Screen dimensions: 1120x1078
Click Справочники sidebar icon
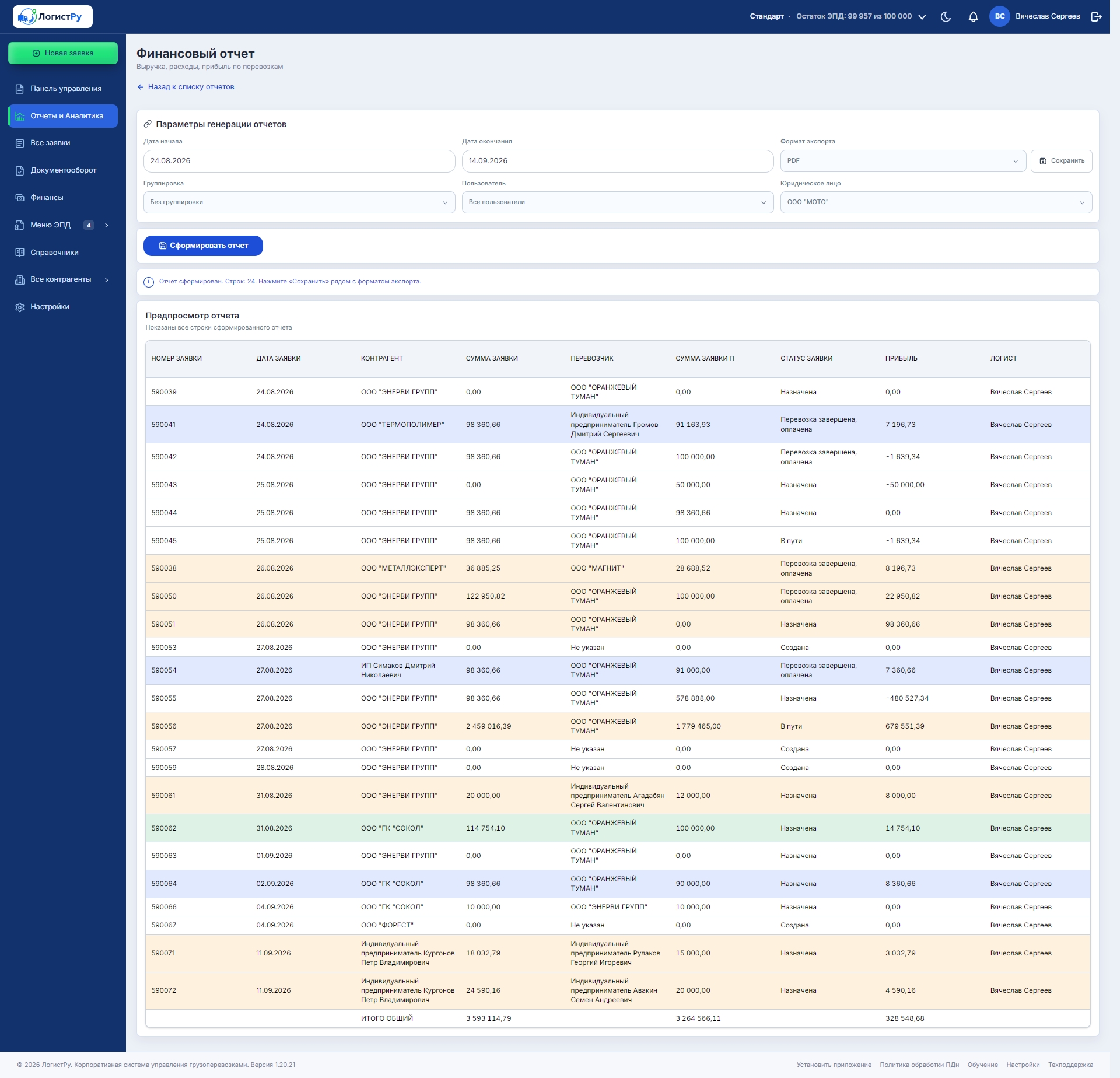click(x=20, y=253)
